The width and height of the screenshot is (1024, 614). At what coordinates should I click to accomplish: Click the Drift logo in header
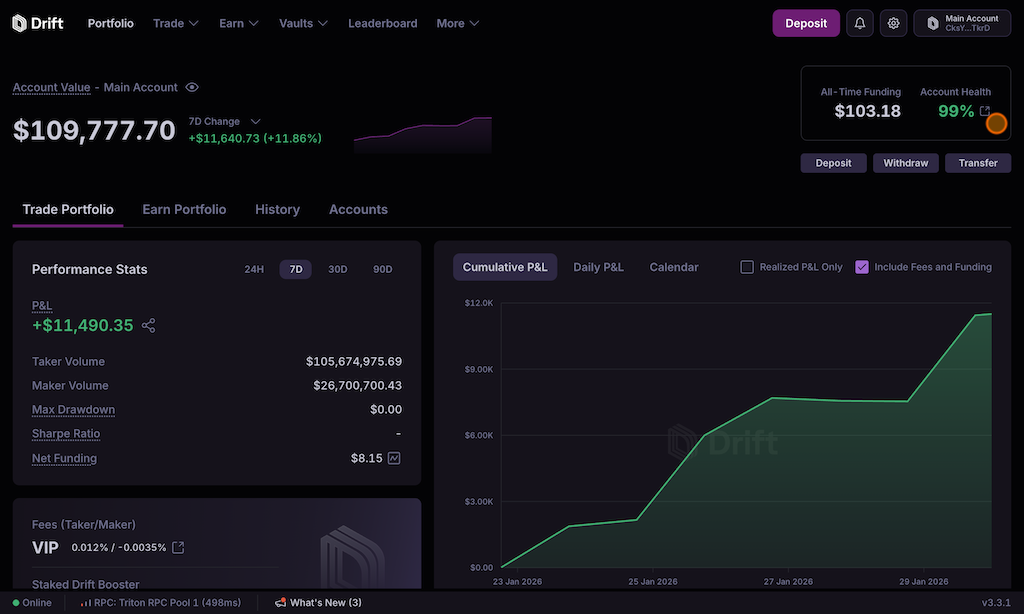(x=37, y=23)
